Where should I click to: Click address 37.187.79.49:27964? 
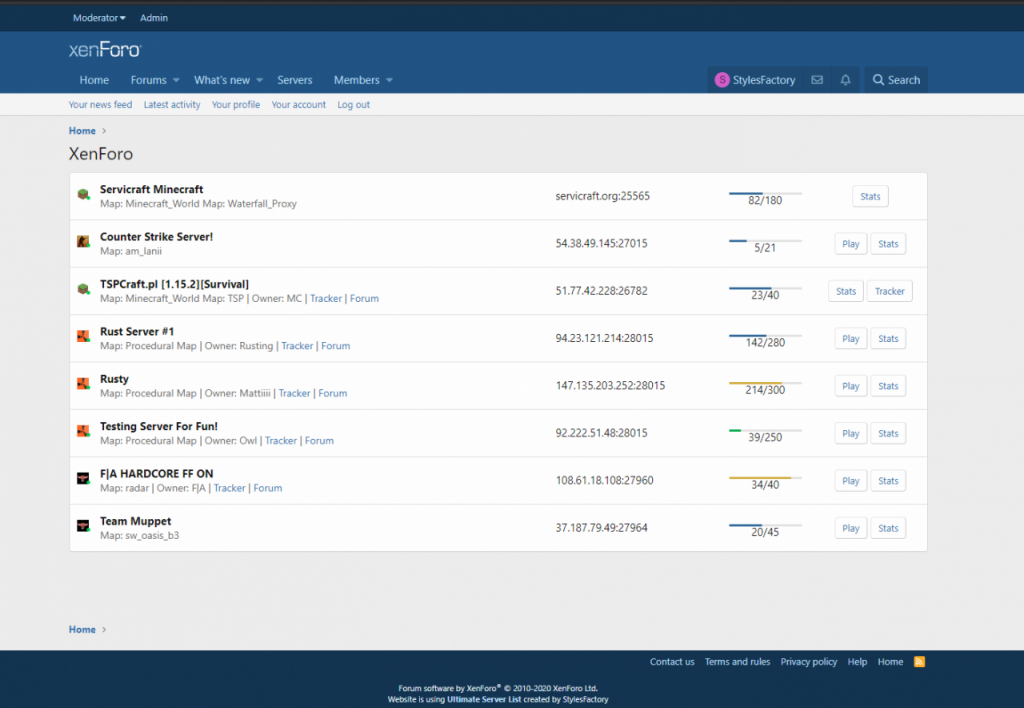point(601,527)
